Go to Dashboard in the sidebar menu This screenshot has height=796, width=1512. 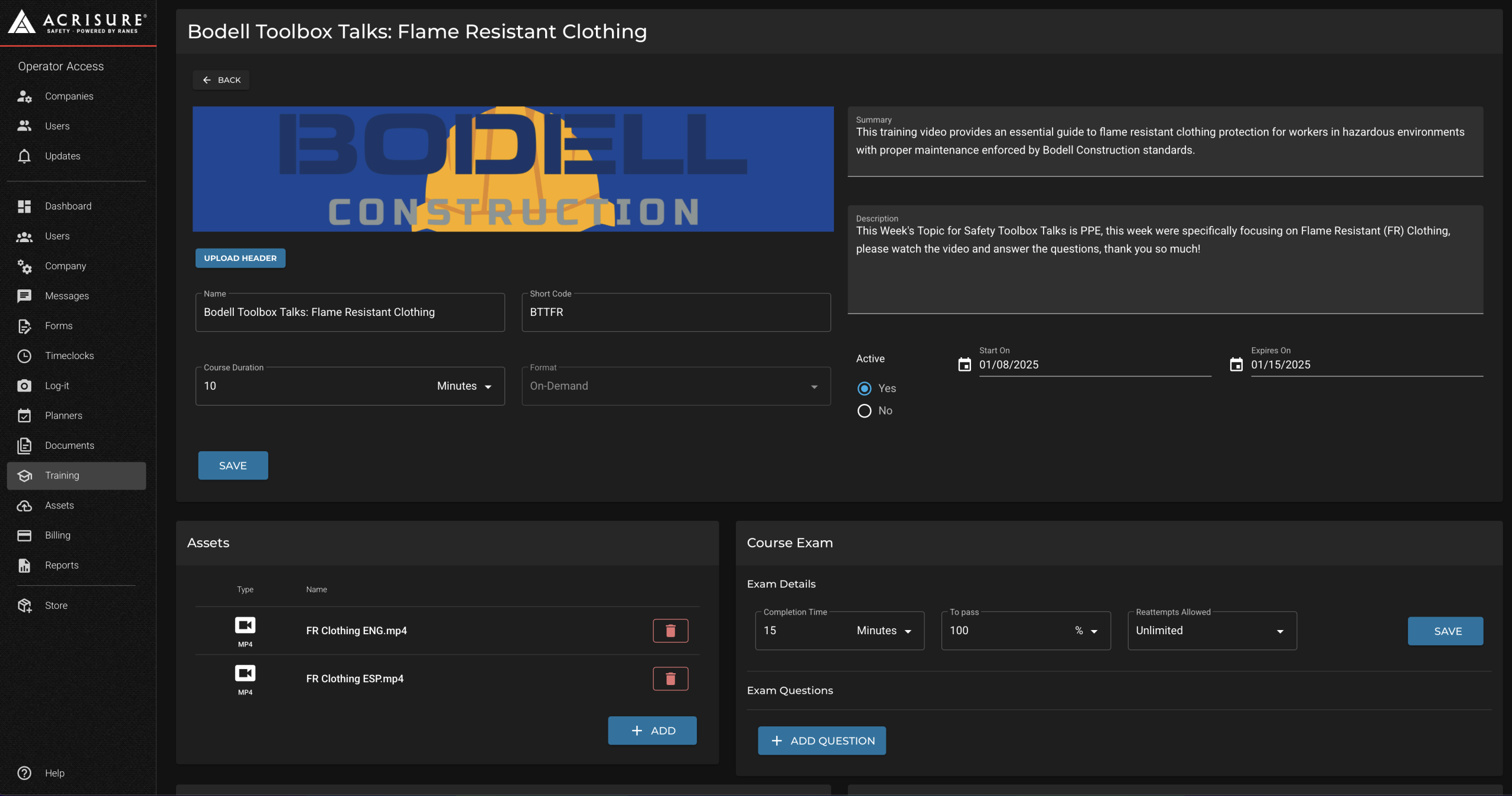tap(76, 206)
